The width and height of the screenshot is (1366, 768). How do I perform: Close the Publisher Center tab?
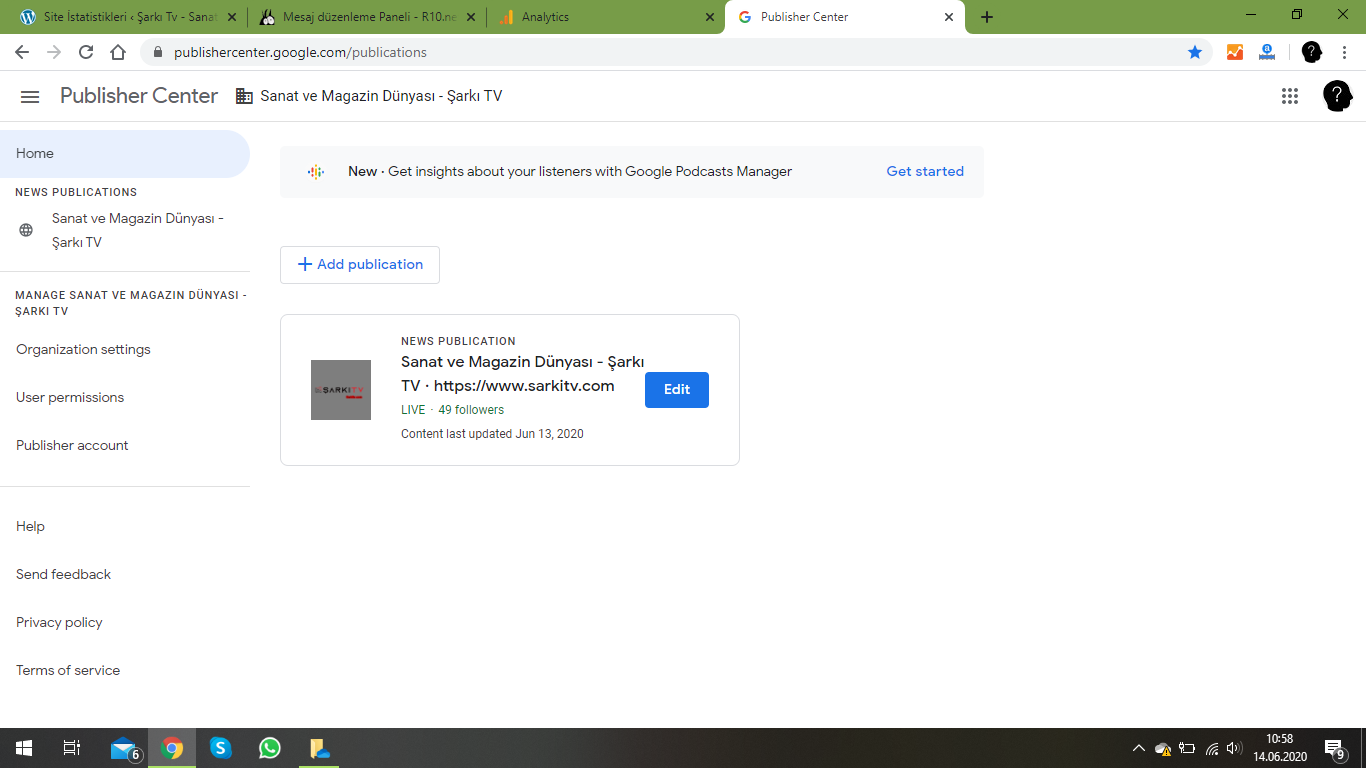(x=949, y=17)
